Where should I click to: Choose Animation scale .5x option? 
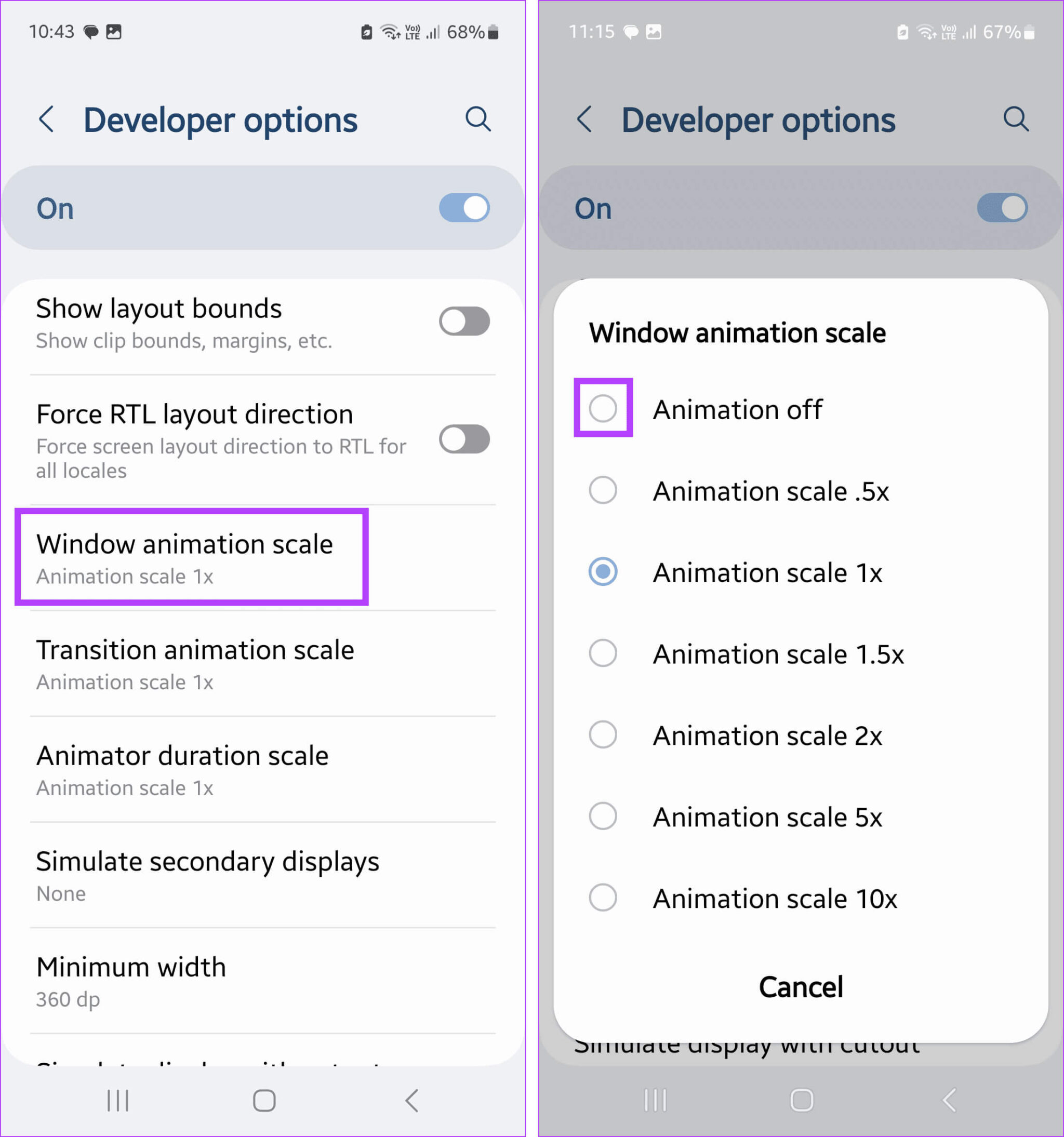tap(603, 491)
